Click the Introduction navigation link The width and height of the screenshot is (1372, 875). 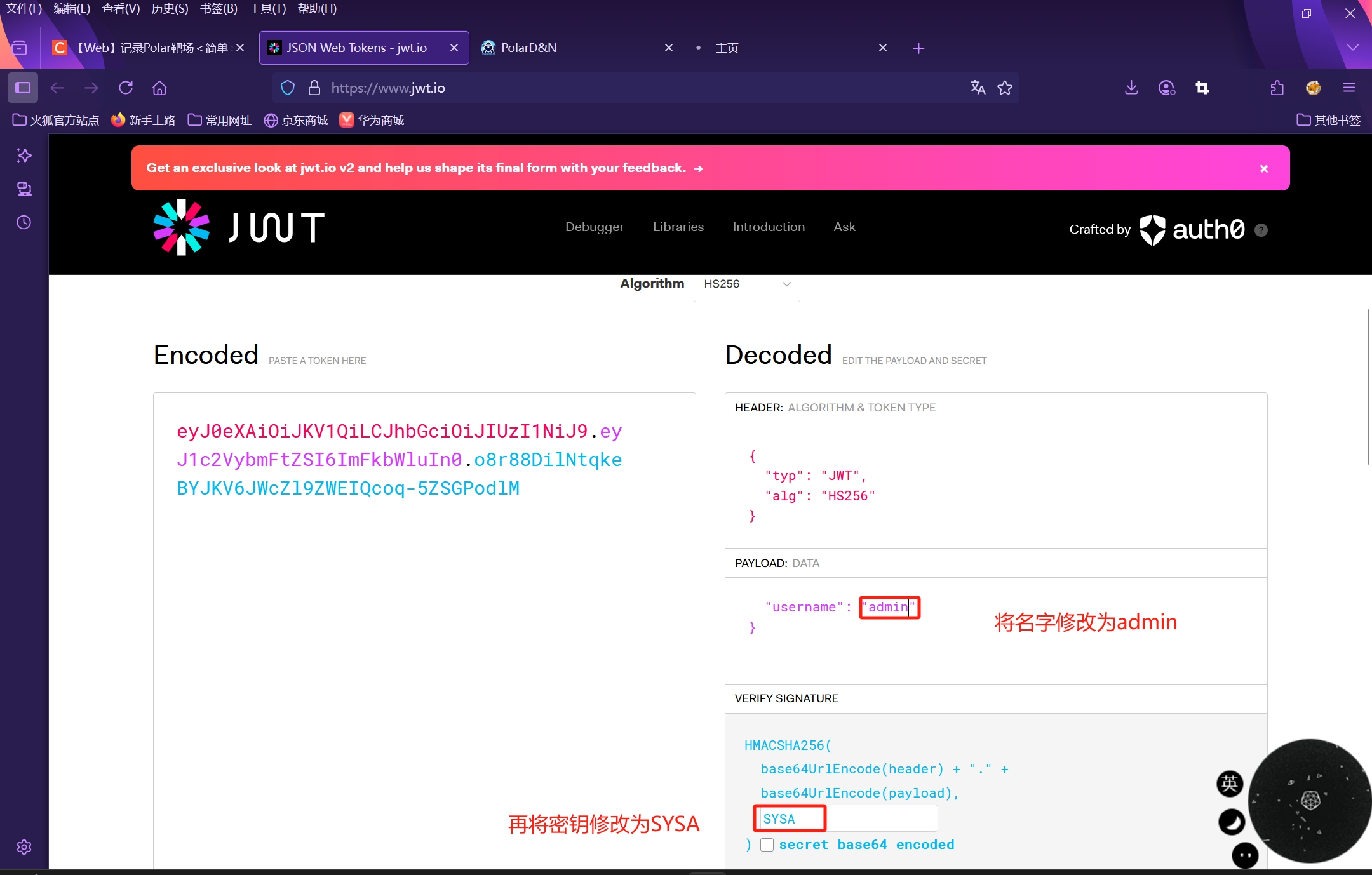click(768, 227)
